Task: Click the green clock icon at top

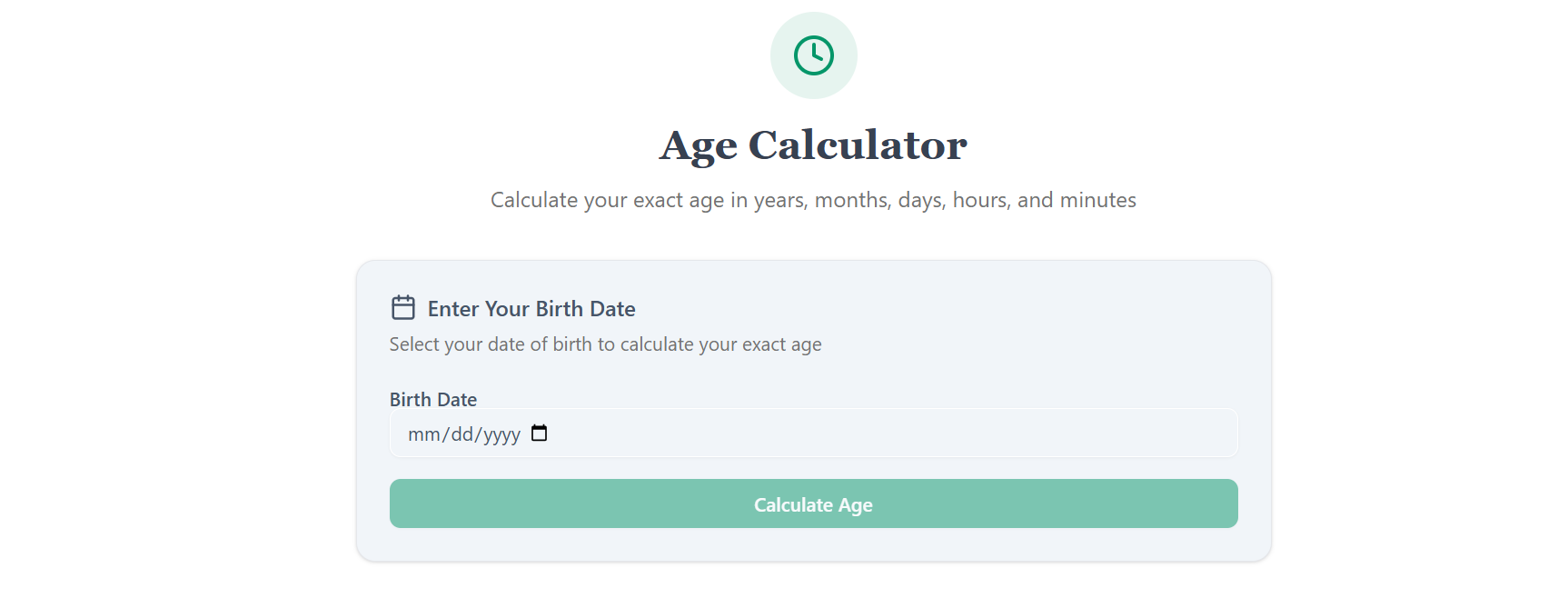Action: (x=813, y=55)
